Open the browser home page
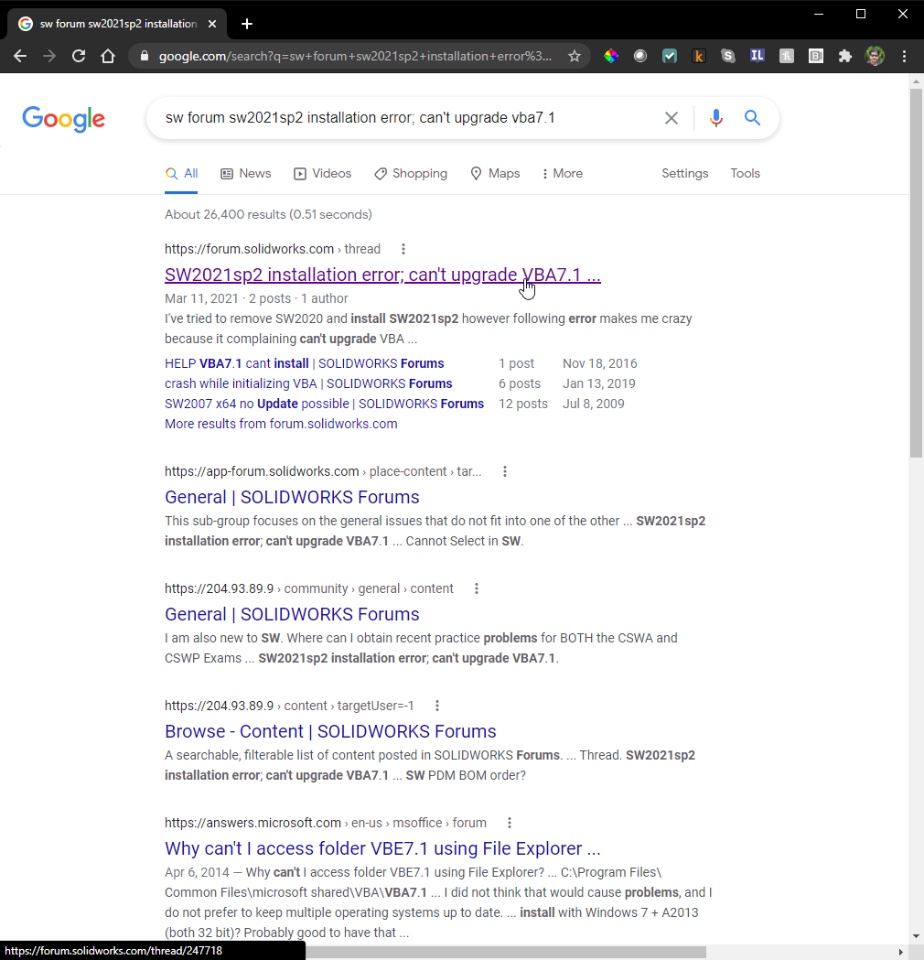924x960 pixels. point(108,56)
